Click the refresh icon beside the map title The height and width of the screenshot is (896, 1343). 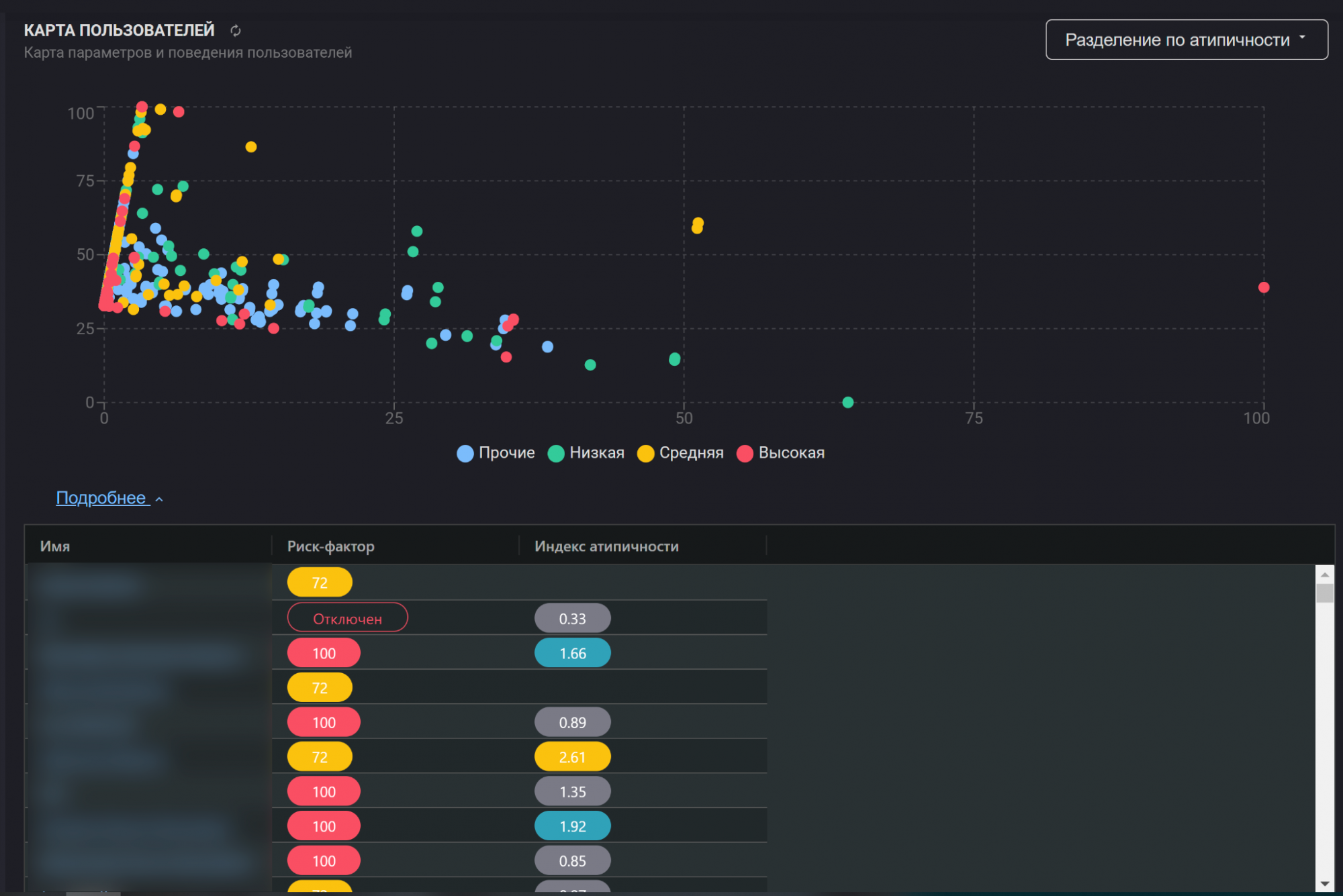(235, 31)
